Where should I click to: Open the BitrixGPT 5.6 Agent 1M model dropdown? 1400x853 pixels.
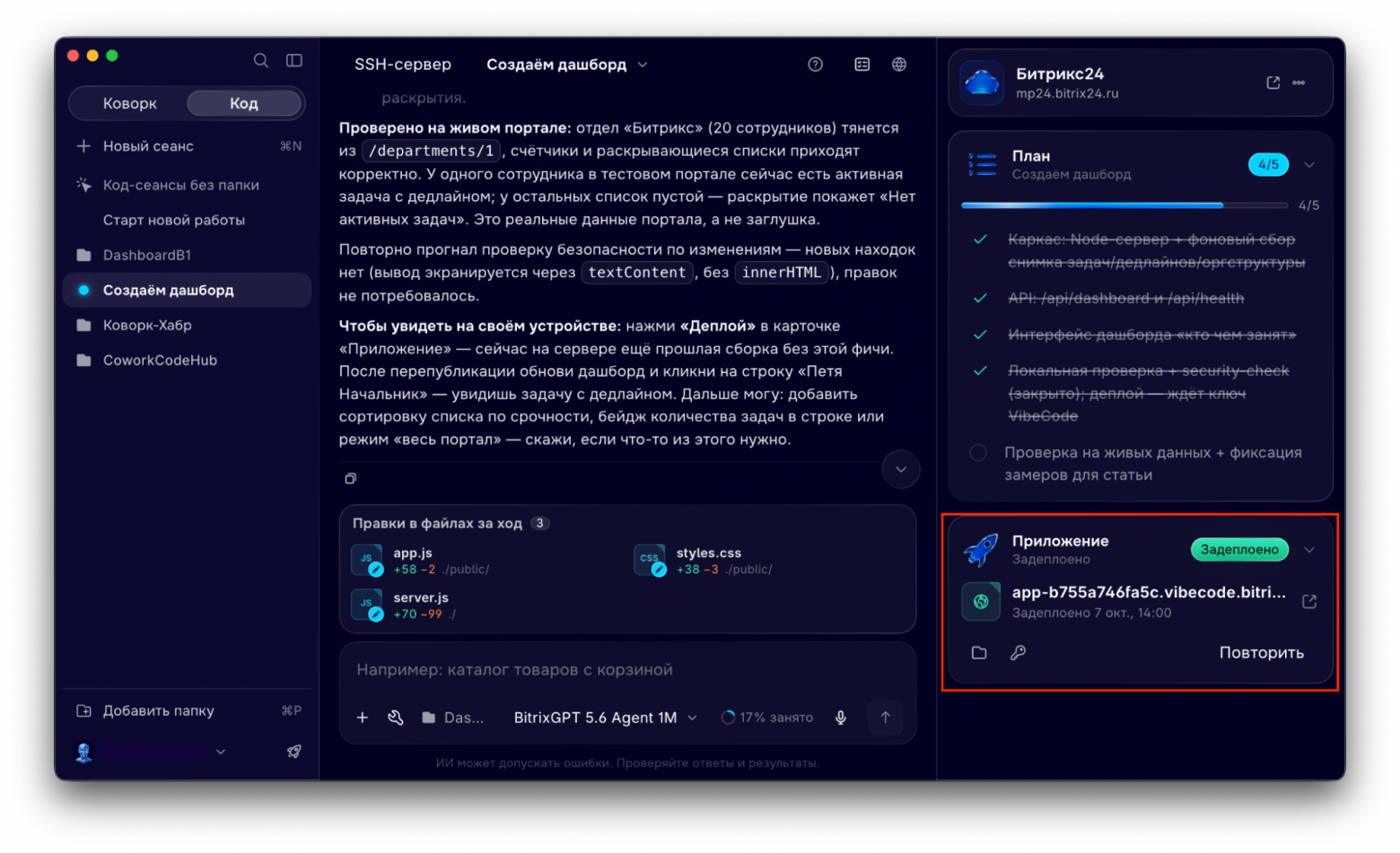pyautogui.click(x=605, y=718)
